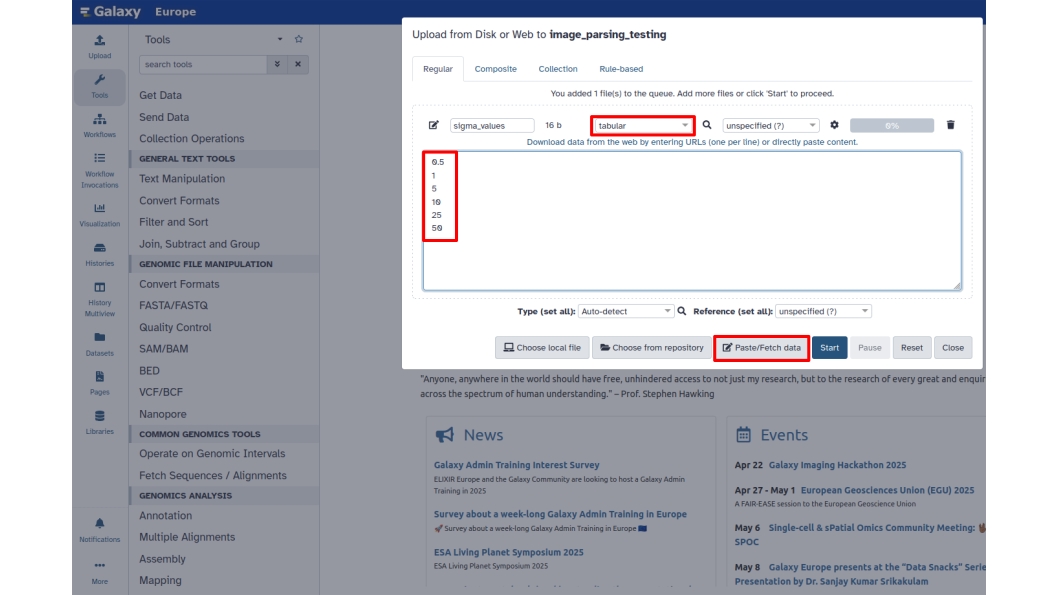
Task: Switch to the Rule-based tab
Action: click(621, 69)
